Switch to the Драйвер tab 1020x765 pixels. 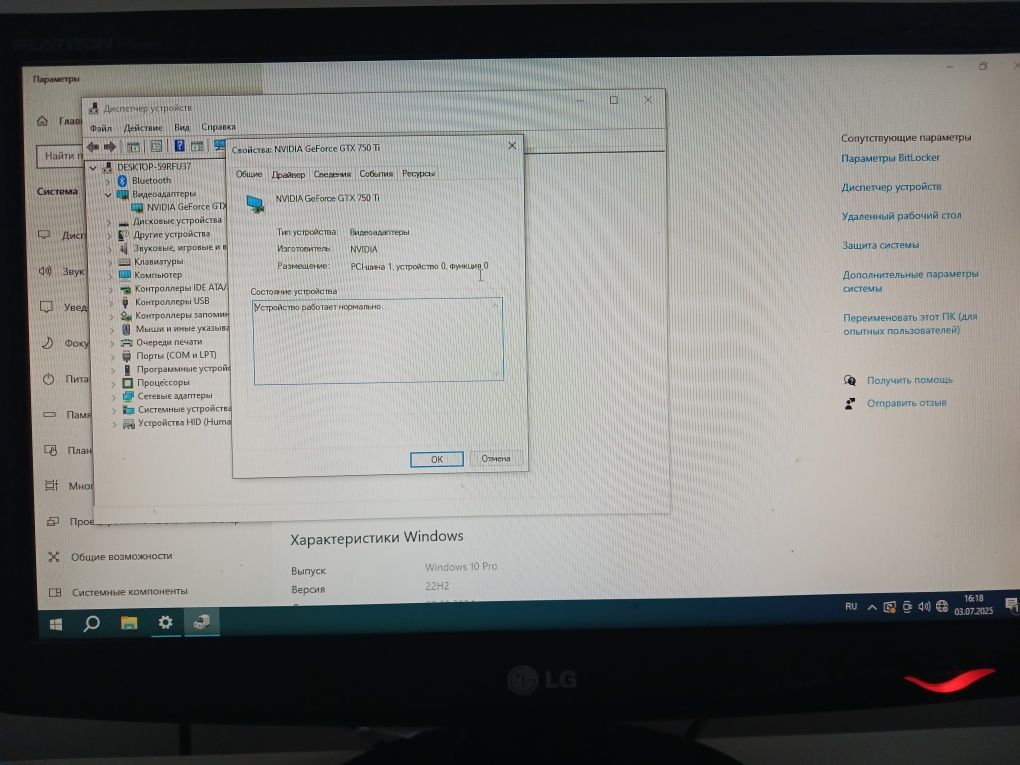point(288,174)
